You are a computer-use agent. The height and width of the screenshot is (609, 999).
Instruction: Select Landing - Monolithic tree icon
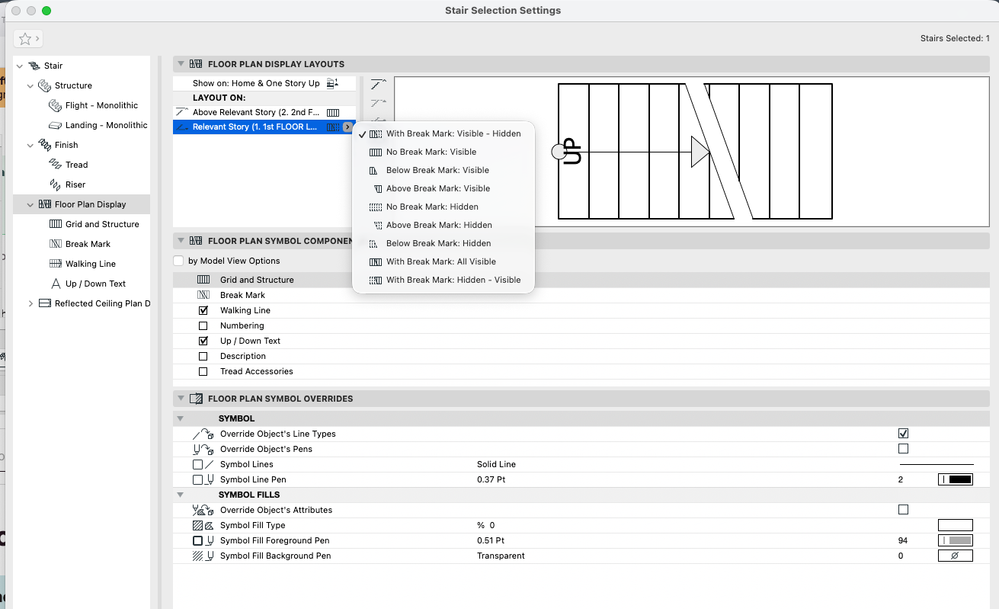pos(55,125)
